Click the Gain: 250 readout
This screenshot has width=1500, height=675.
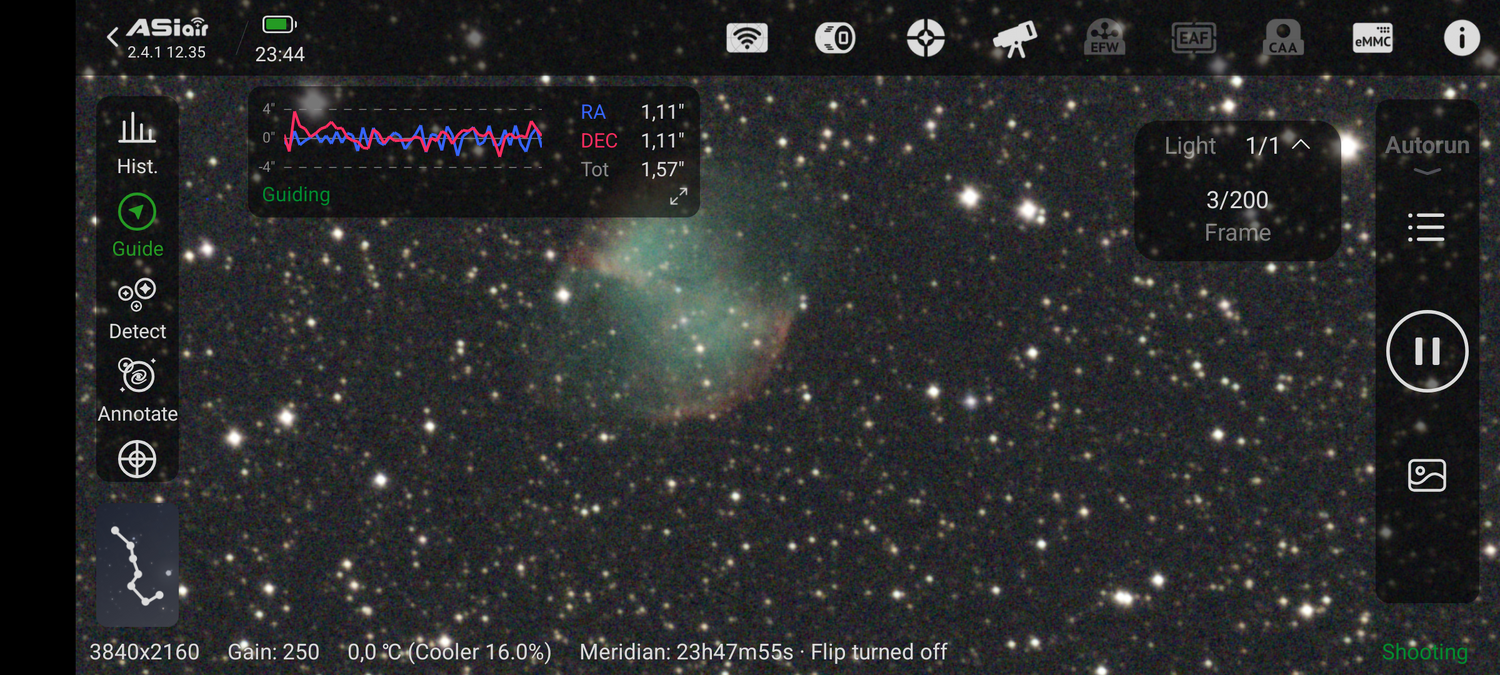(x=273, y=653)
